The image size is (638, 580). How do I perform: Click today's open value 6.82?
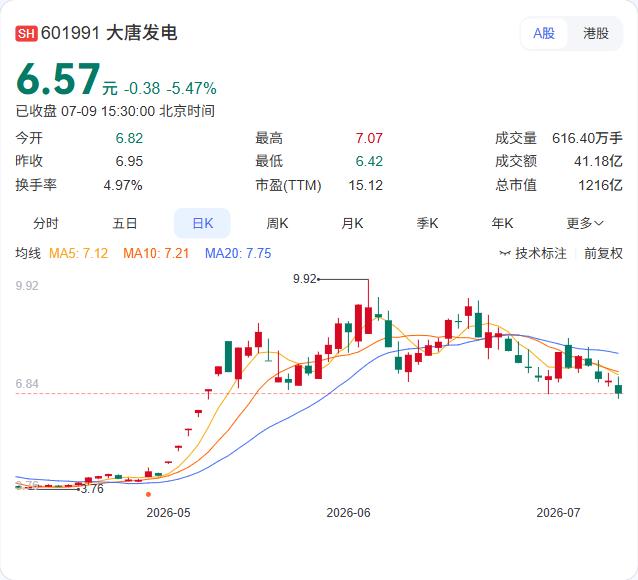click(x=129, y=138)
